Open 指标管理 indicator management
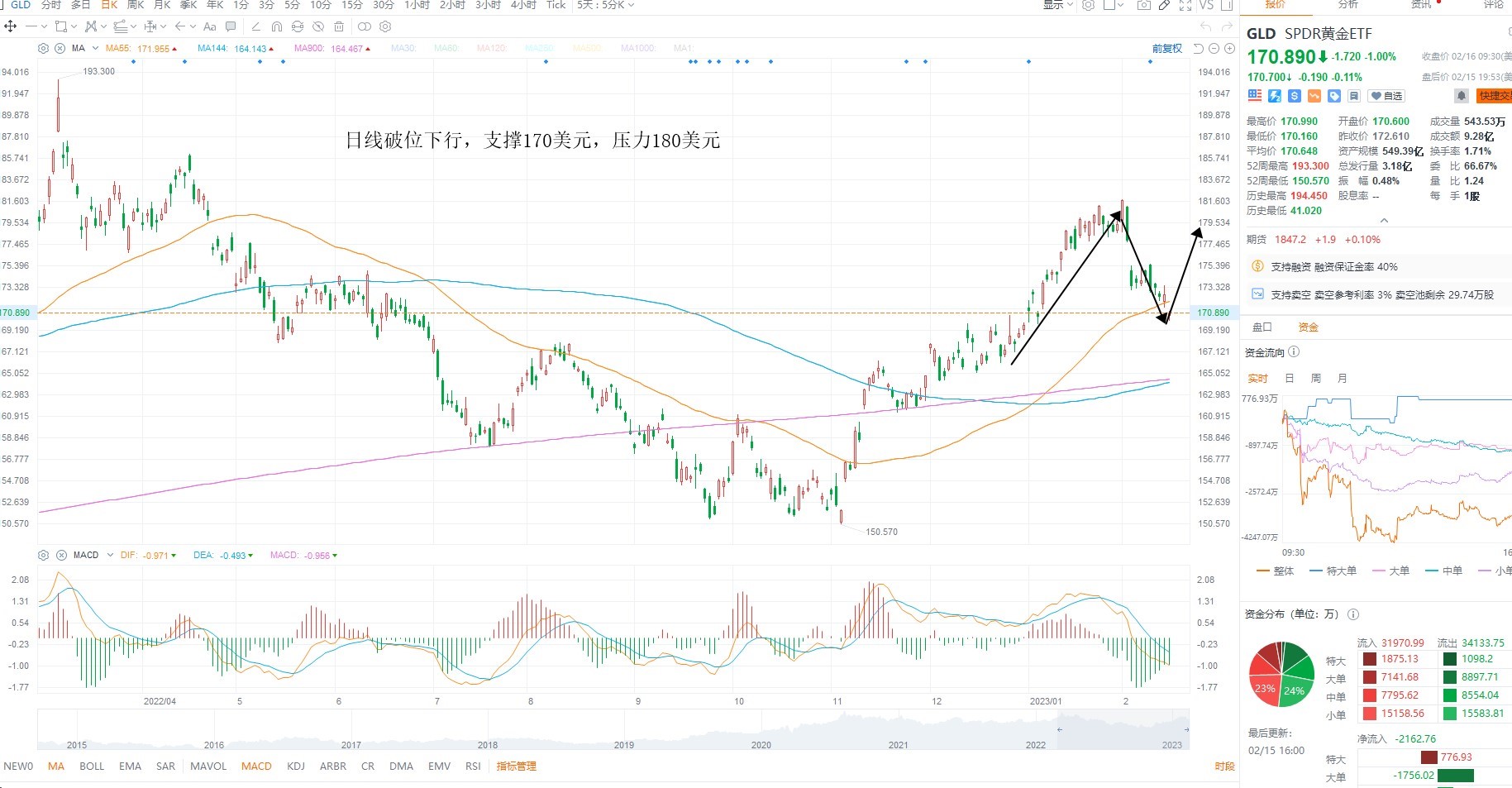1512x788 pixels. pyautogui.click(x=516, y=767)
